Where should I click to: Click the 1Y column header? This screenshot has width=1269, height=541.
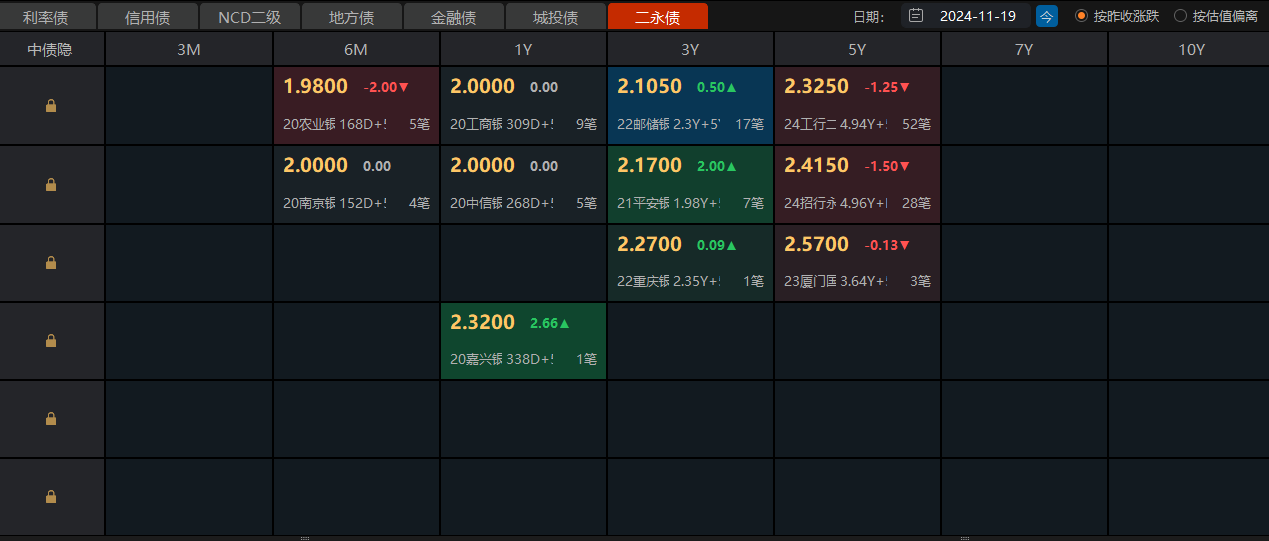pyautogui.click(x=523, y=49)
